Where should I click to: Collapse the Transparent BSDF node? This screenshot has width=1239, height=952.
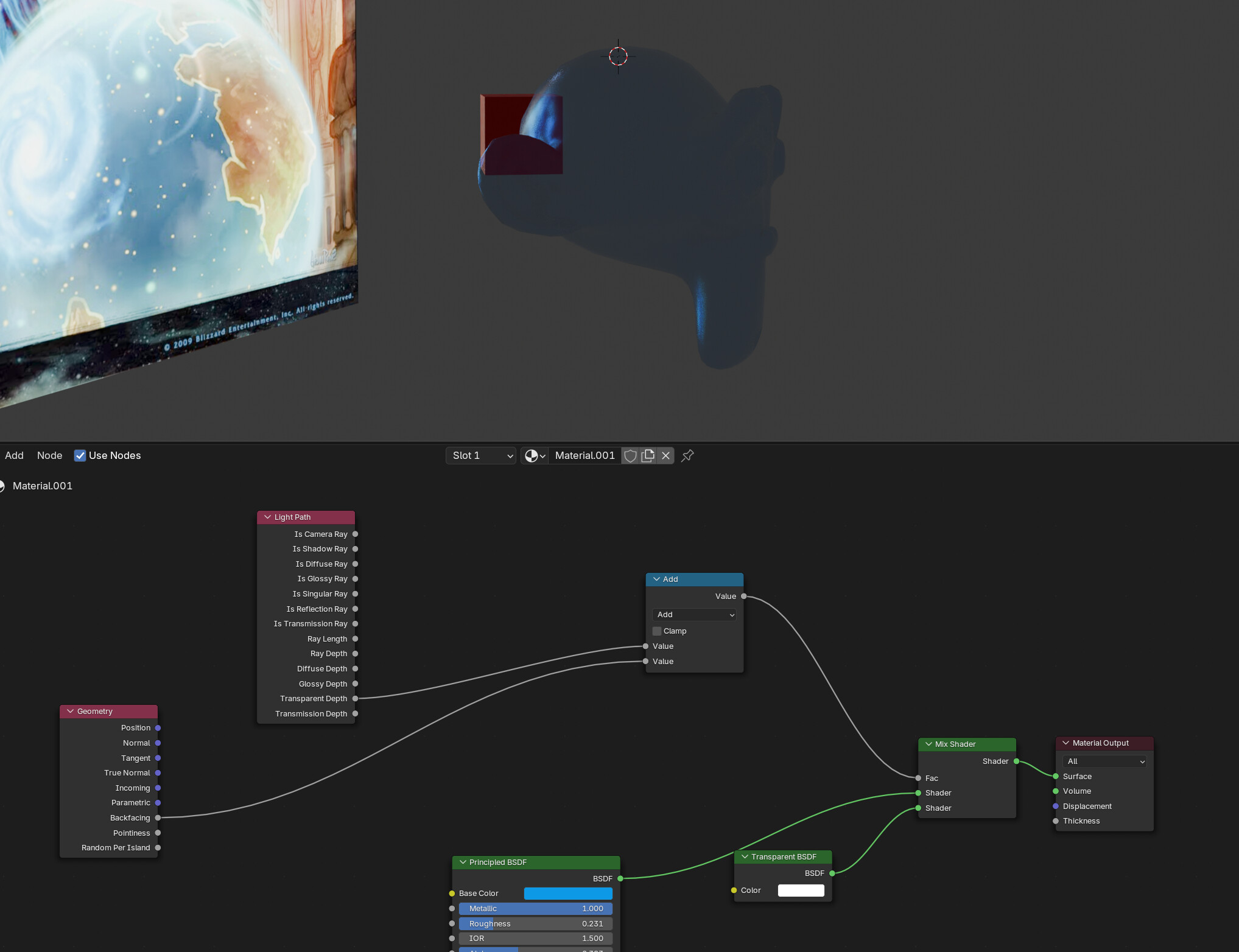745,857
